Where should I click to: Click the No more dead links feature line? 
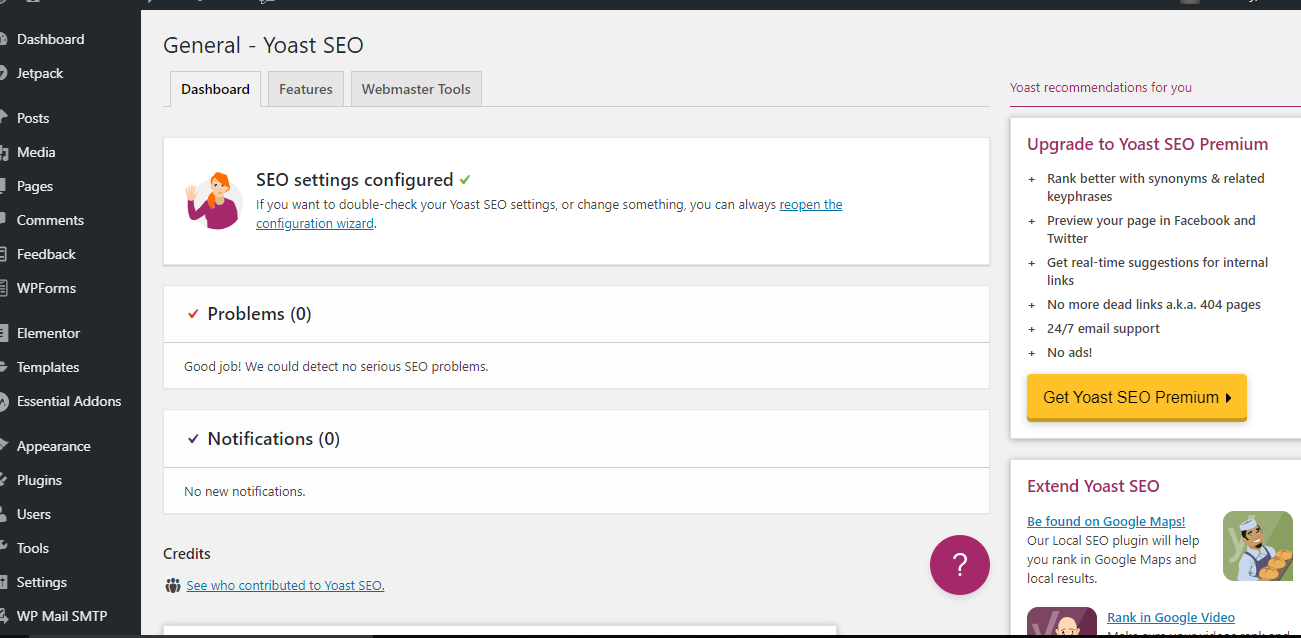[1154, 304]
